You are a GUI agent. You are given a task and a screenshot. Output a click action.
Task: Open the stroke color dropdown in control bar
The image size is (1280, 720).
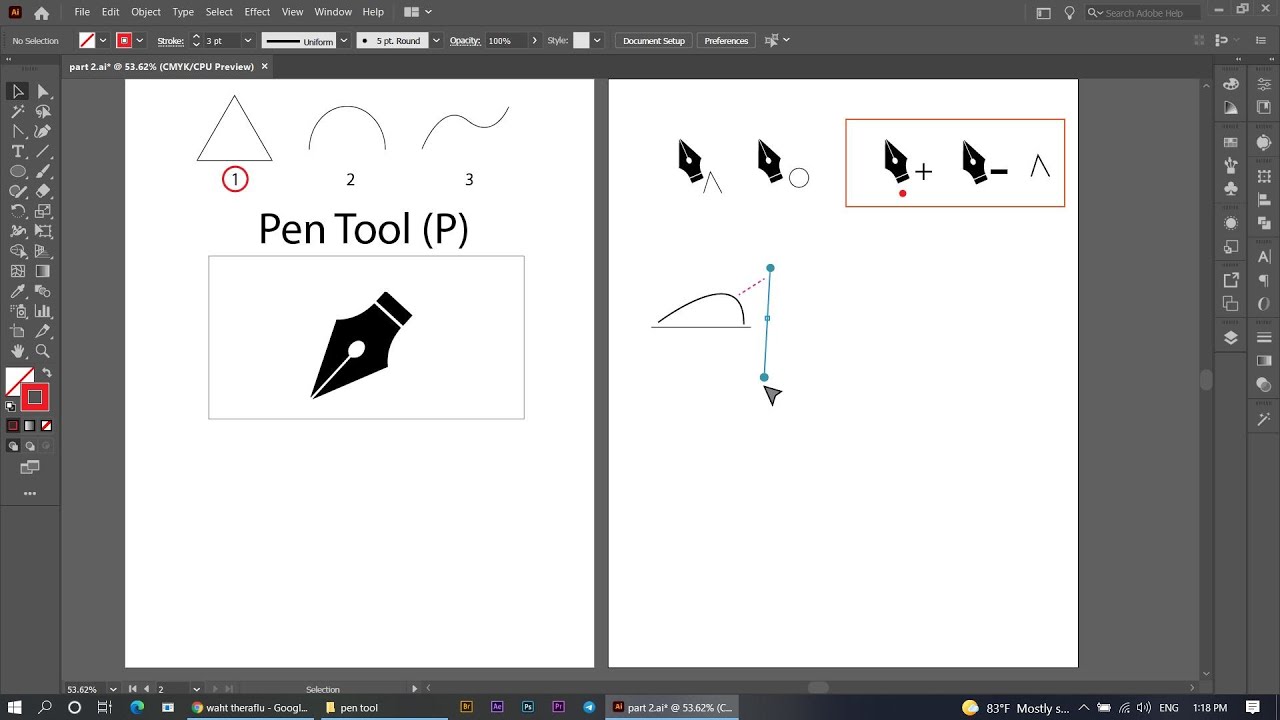(x=139, y=41)
